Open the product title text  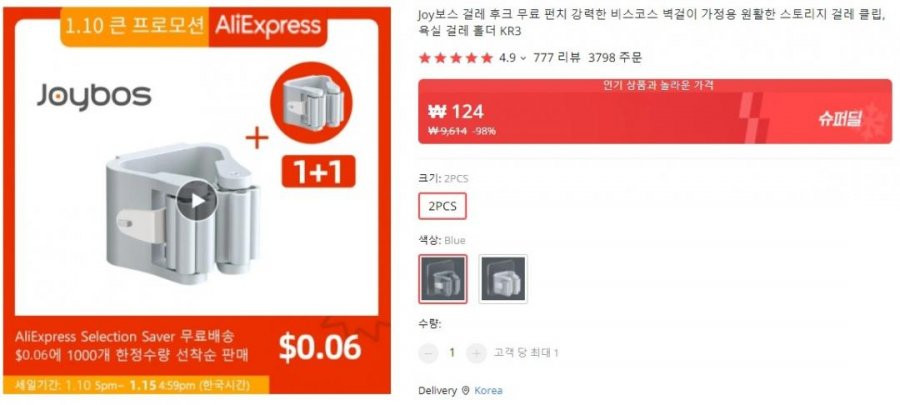[651, 23]
